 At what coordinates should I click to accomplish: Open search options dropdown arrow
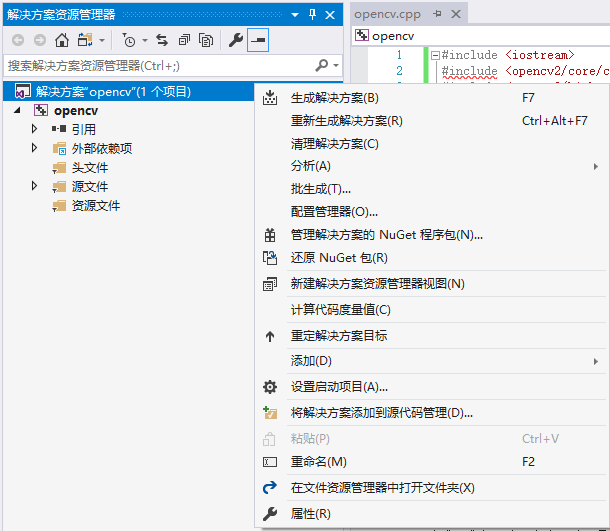(336, 65)
